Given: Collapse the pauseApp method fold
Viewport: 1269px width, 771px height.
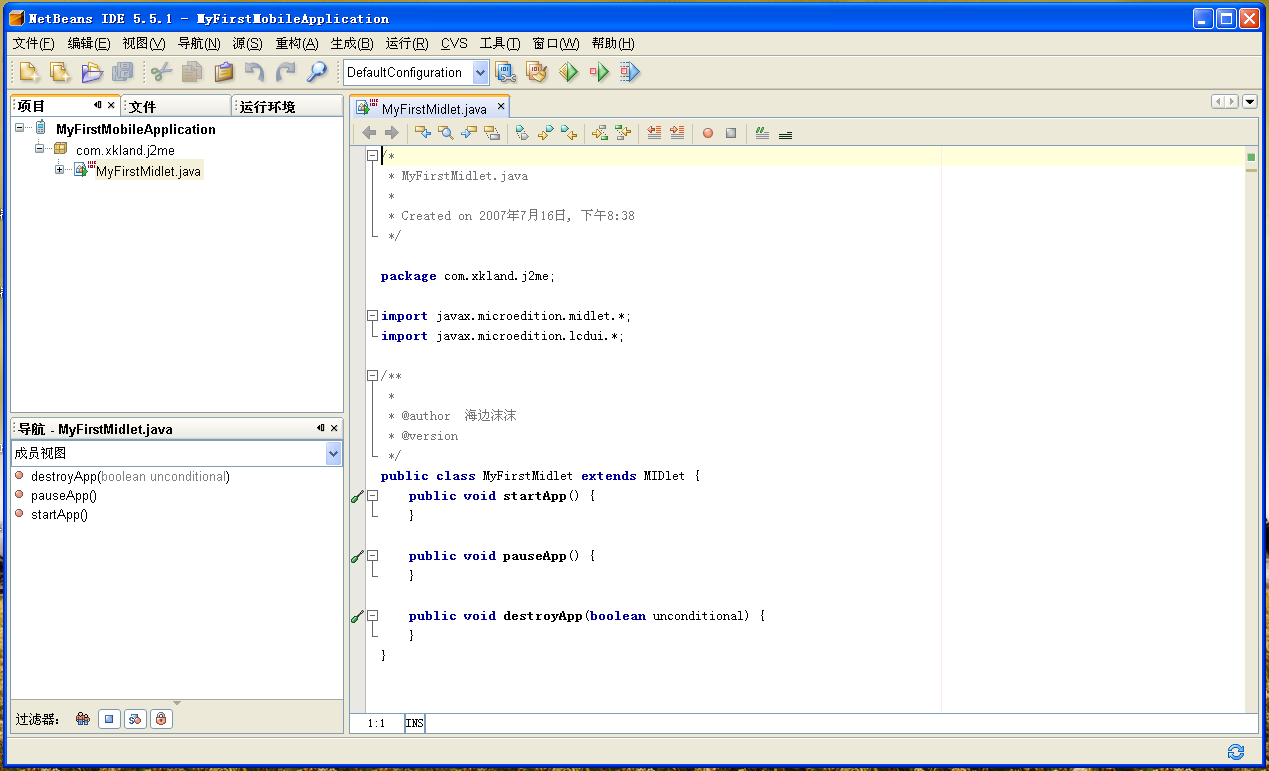Looking at the screenshot, I should pyautogui.click(x=372, y=556).
